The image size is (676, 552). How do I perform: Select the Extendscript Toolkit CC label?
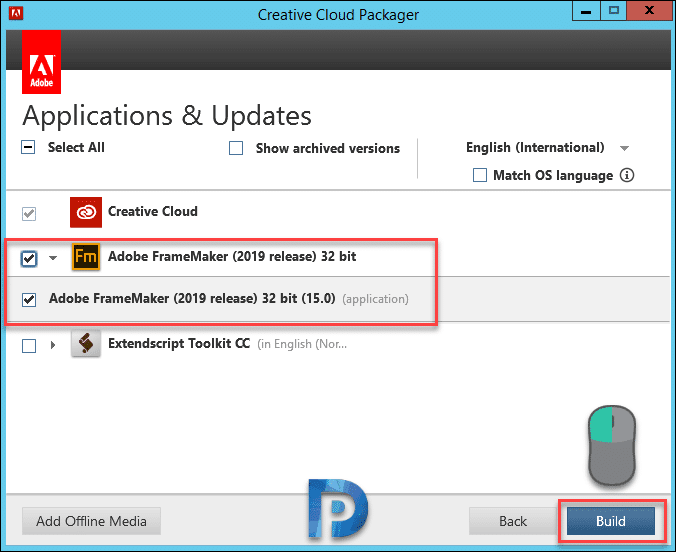179,343
